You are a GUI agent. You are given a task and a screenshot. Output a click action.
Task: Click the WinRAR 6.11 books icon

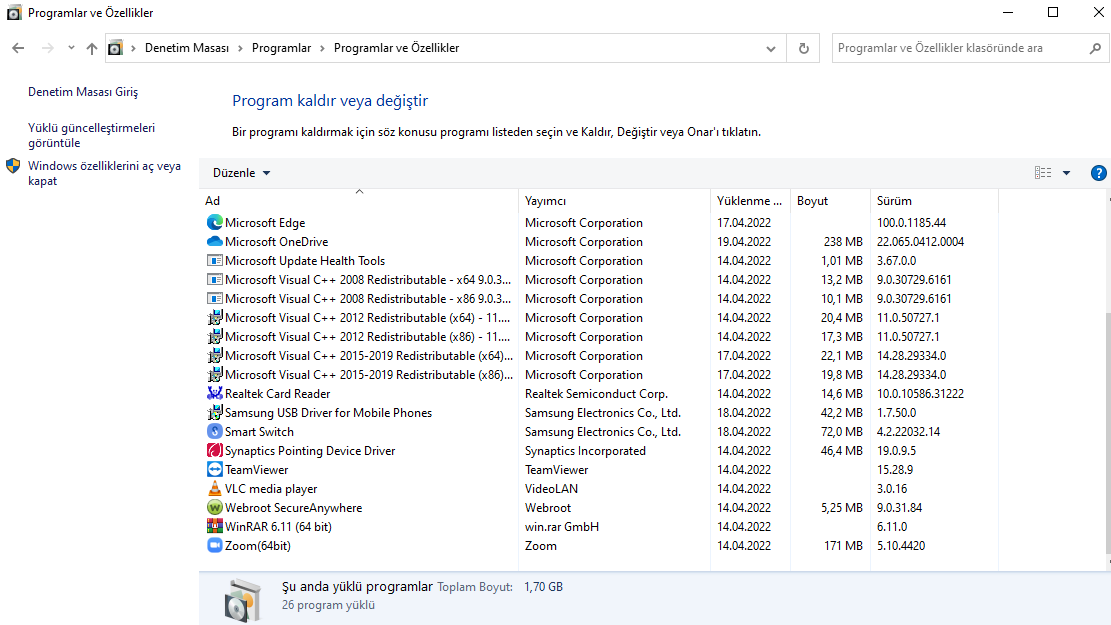[x=213, y=526]
